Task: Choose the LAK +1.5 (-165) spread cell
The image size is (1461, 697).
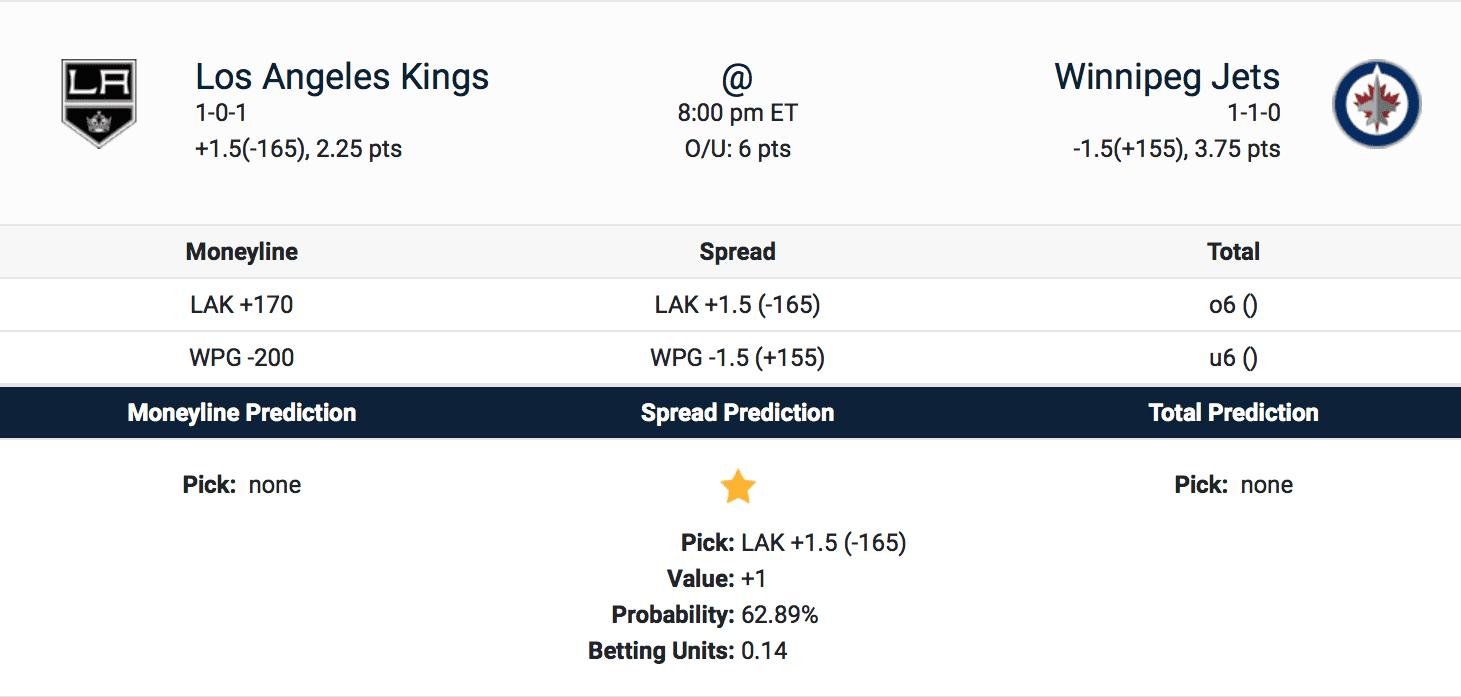Action: pos(738,305)
